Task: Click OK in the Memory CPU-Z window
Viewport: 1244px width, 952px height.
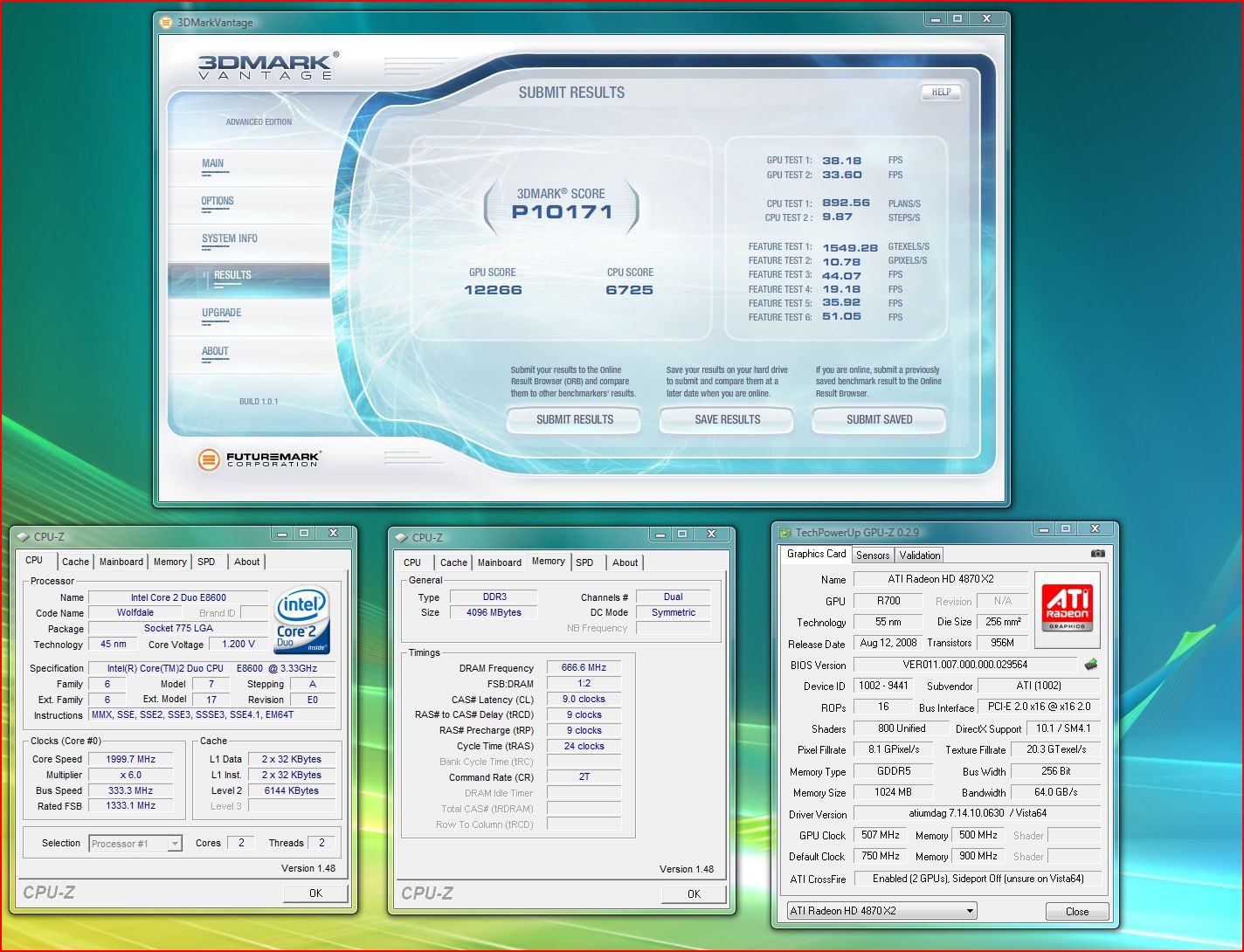Action: point(694,893)
